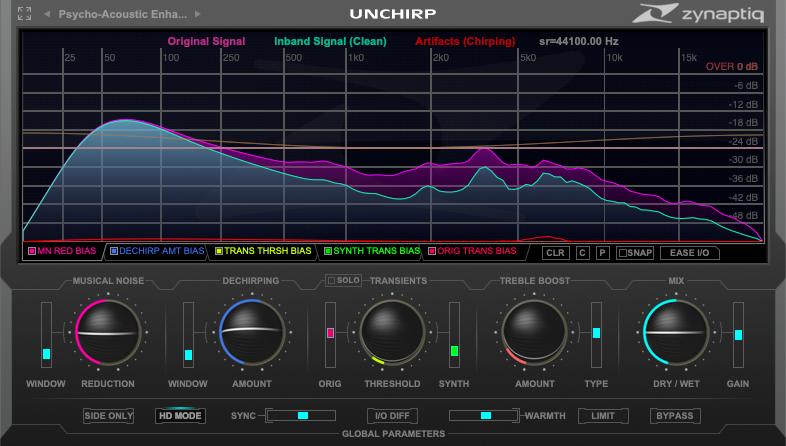This screenshot has width=786, height=446.
Task: Toggle HD MODE button
Action: click(x=180, y=416)
